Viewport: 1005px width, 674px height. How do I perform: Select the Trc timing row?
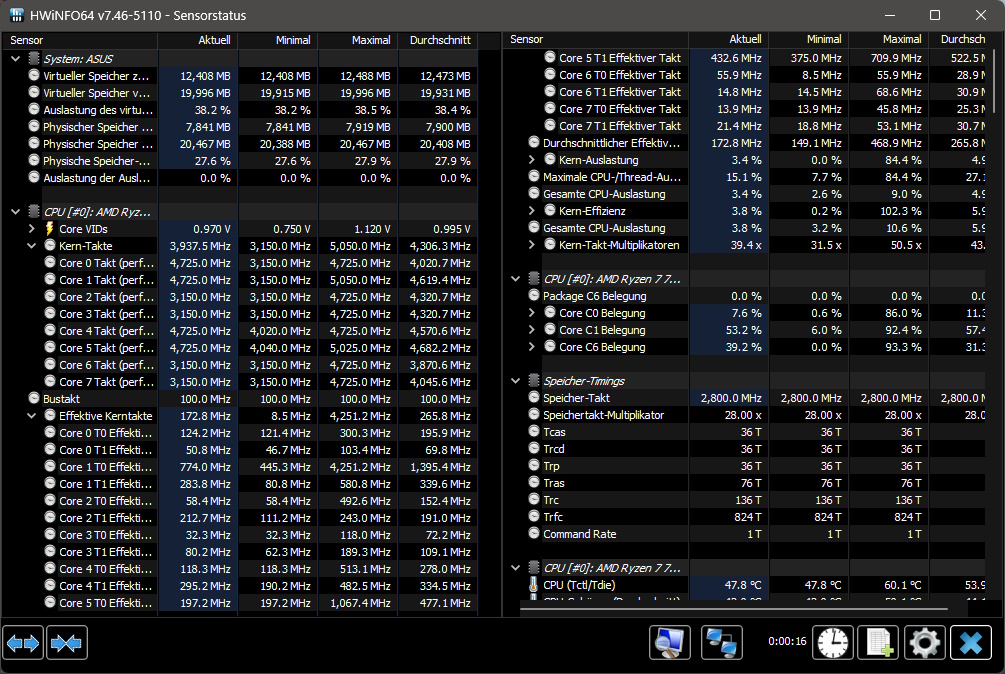[747, 500]
